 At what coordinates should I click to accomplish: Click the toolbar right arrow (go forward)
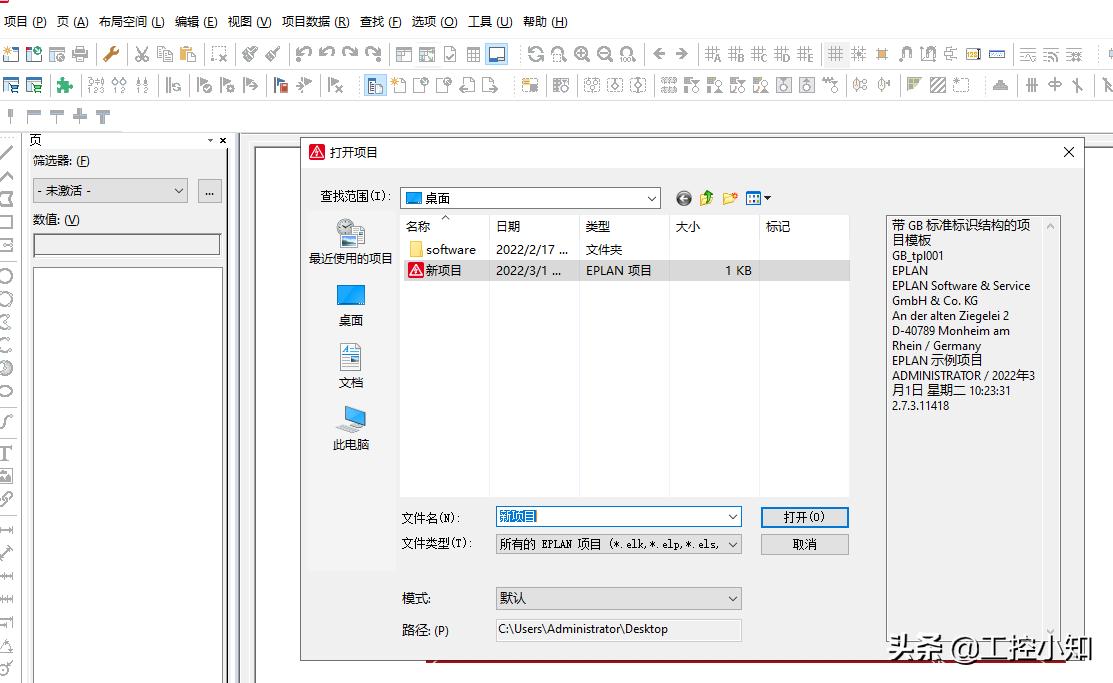[x=682, y=54]
